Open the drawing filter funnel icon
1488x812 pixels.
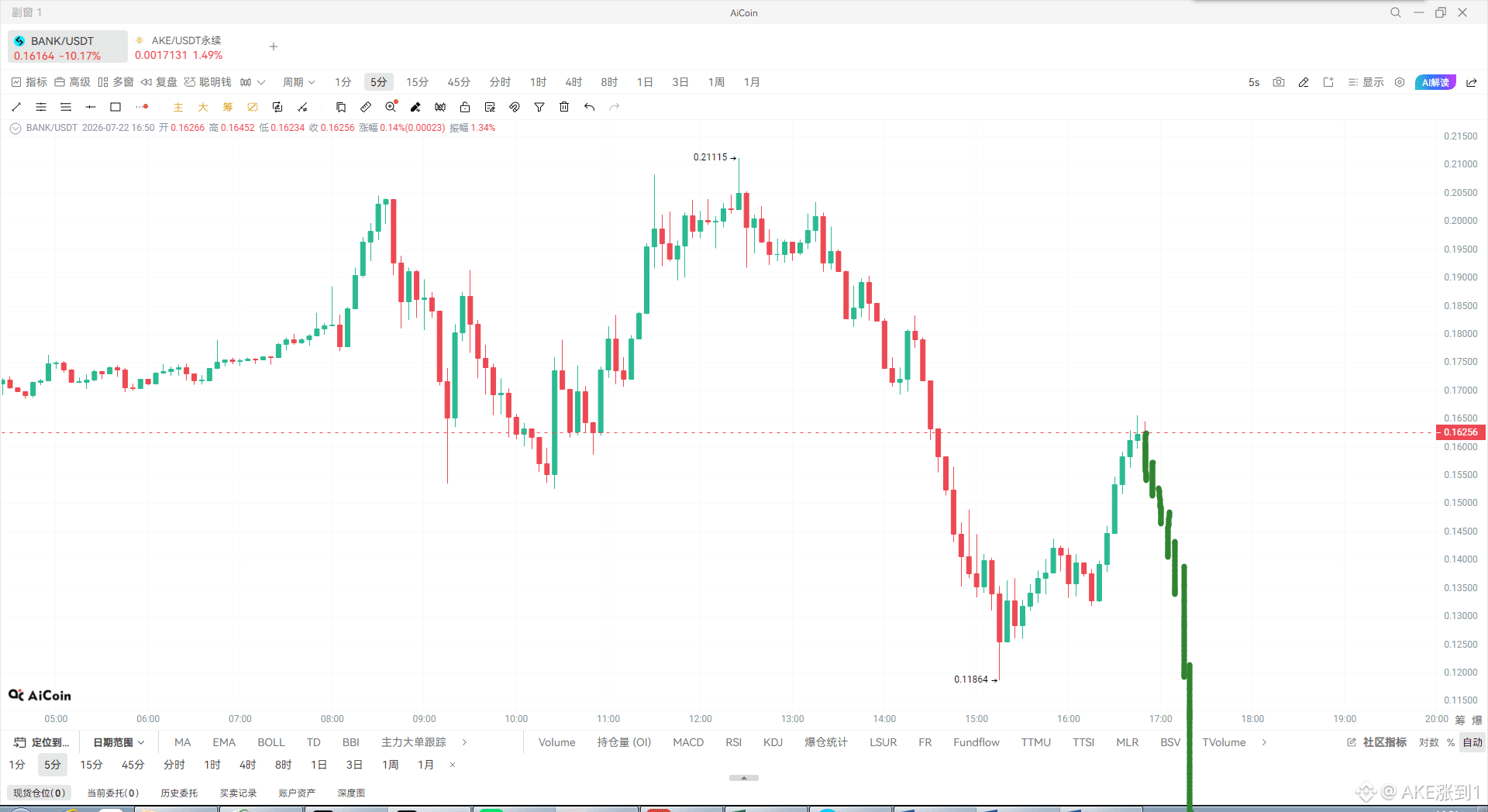(x=539, y=107)
